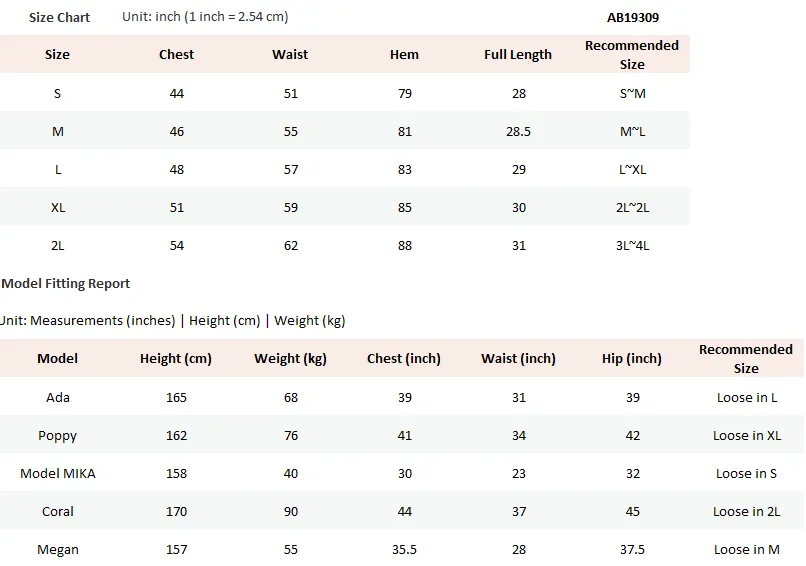The image size is (806, 566).
Task: Click the Full Length column header
Action: pos(518,54)
